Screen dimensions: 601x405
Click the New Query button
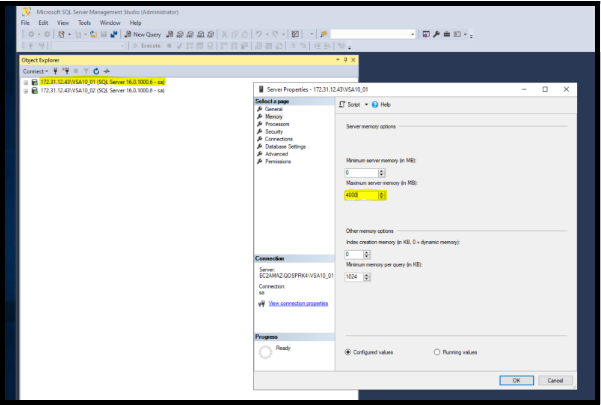[143, 34]
